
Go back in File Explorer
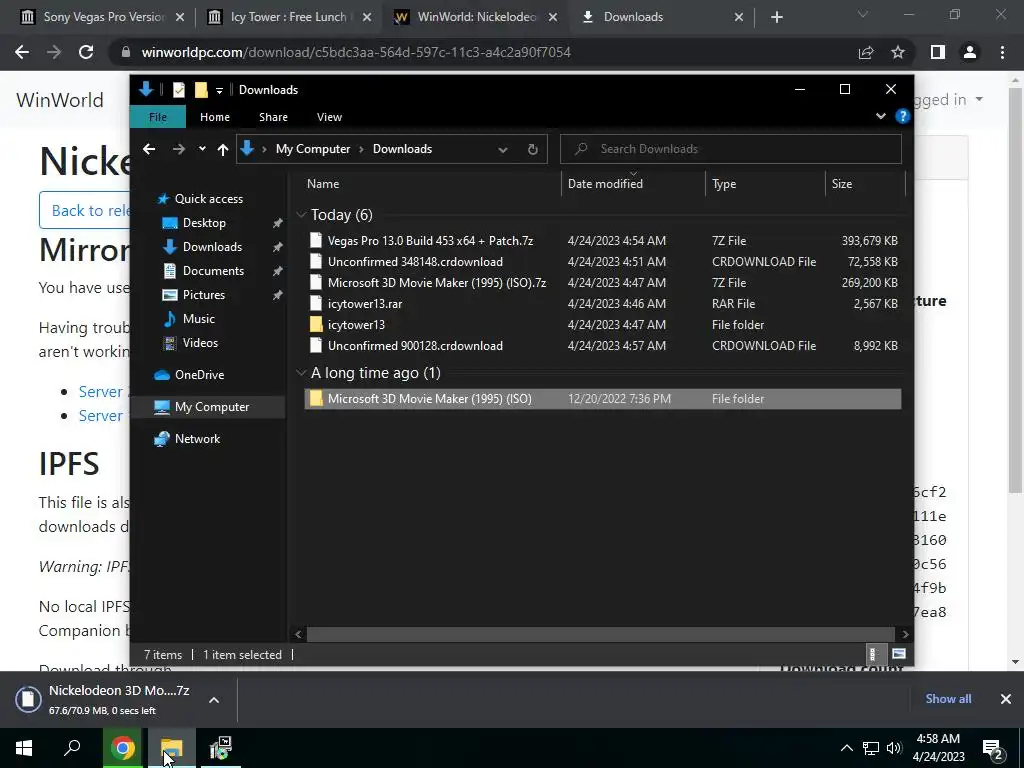pyautogui.click(x=150, y=149)
